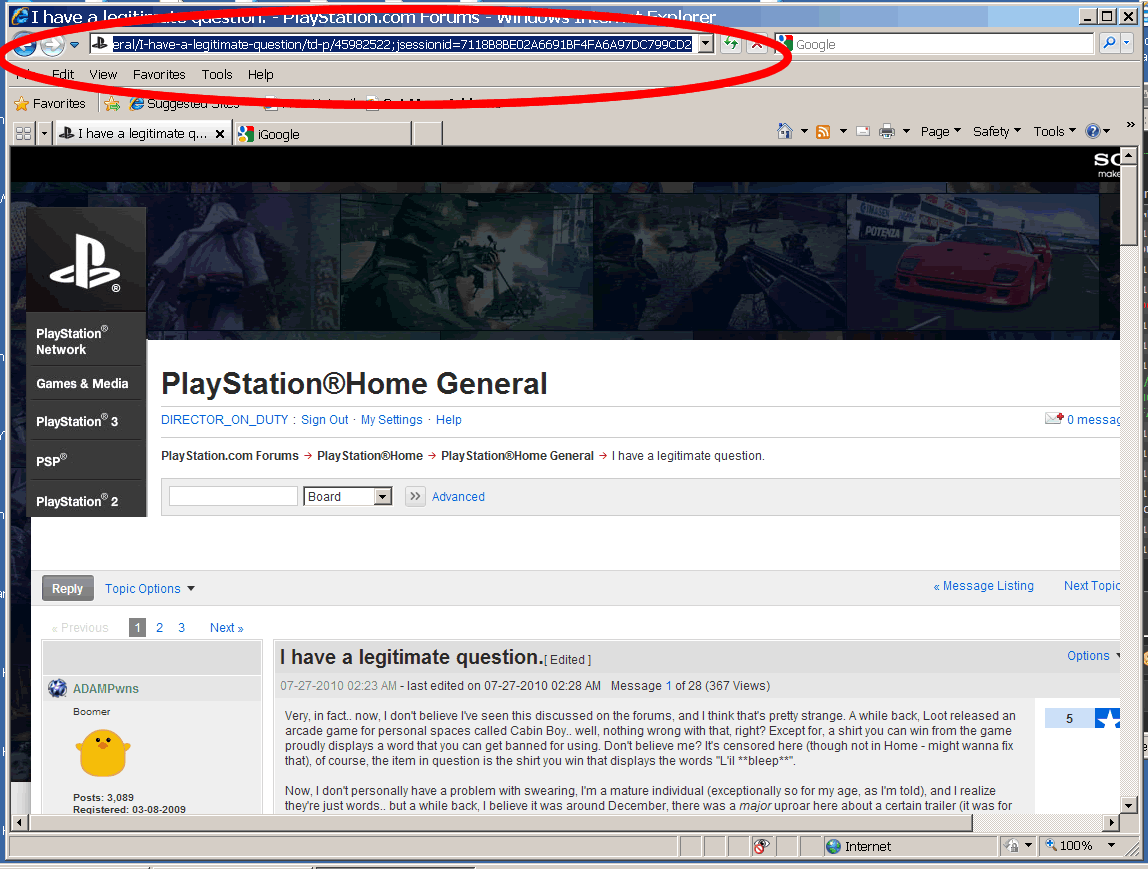Open the Help question mark icon
This screenshot has width=1148, height=869.
1093,132
